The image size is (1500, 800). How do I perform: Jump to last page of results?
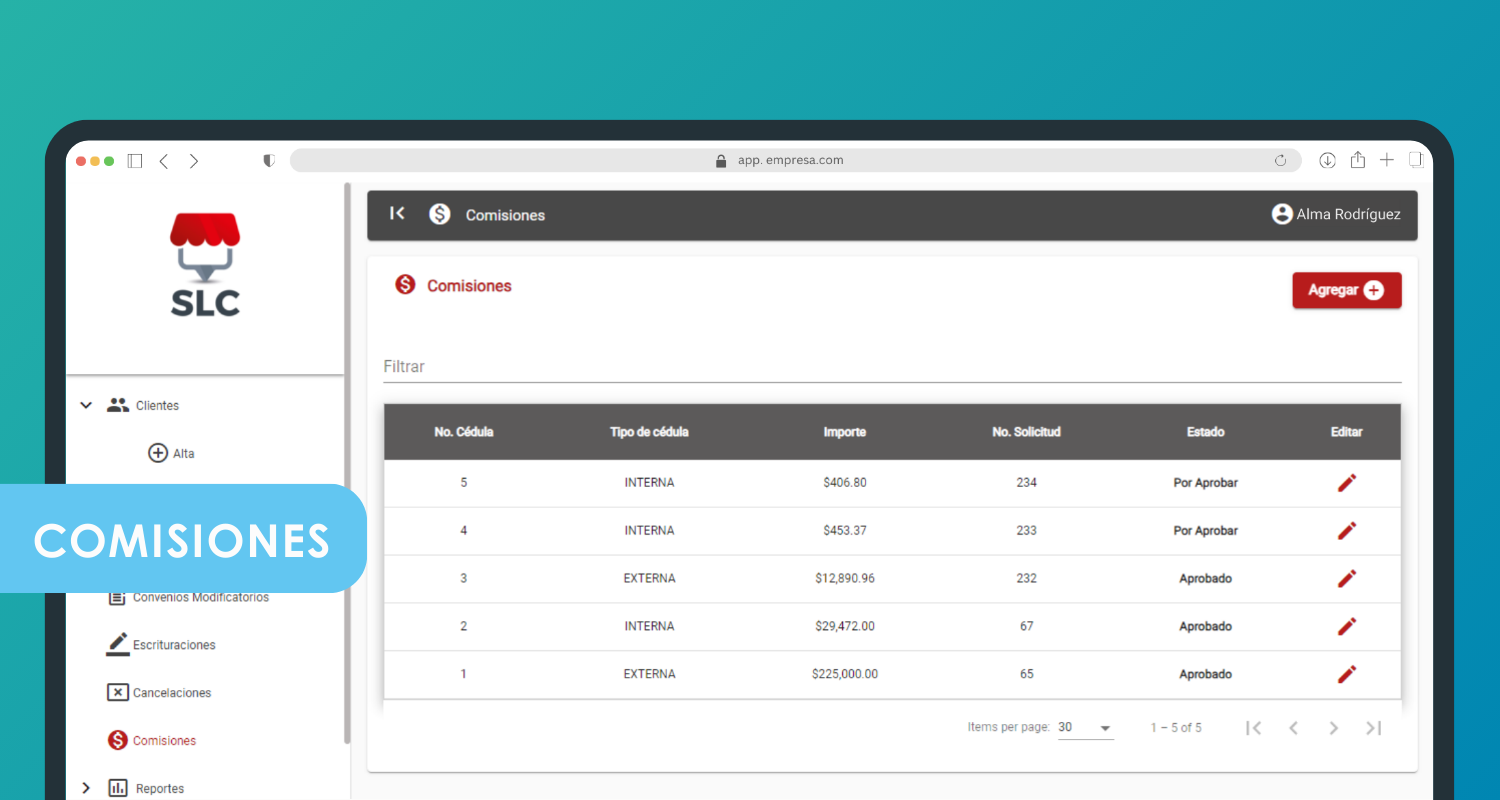pyautogui.click(x=1373, y=728)
